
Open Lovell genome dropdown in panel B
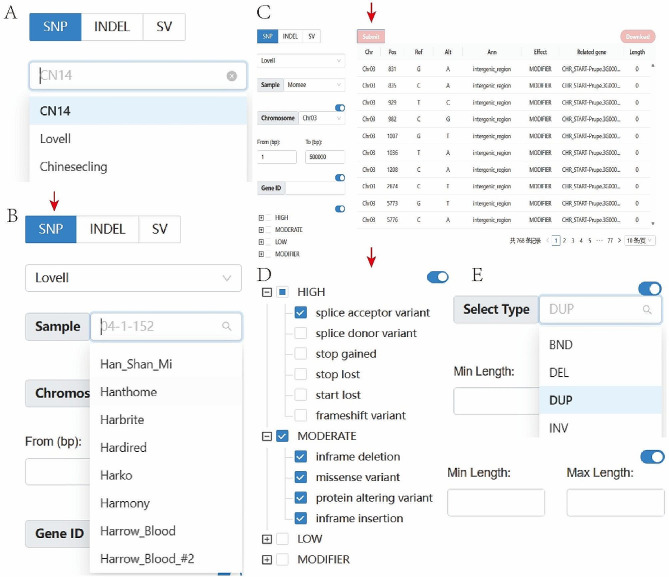coord(134,278)
